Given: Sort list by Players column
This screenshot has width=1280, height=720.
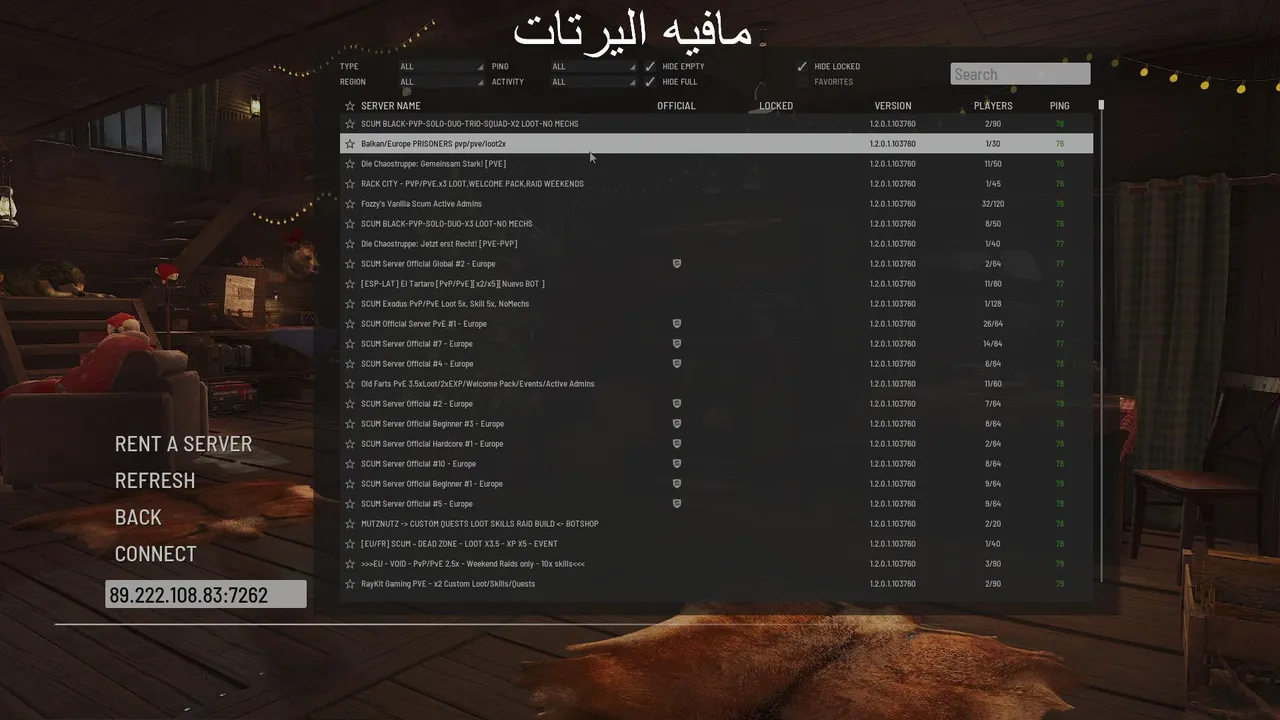Looking at the screenshot, I should (993, 106).
